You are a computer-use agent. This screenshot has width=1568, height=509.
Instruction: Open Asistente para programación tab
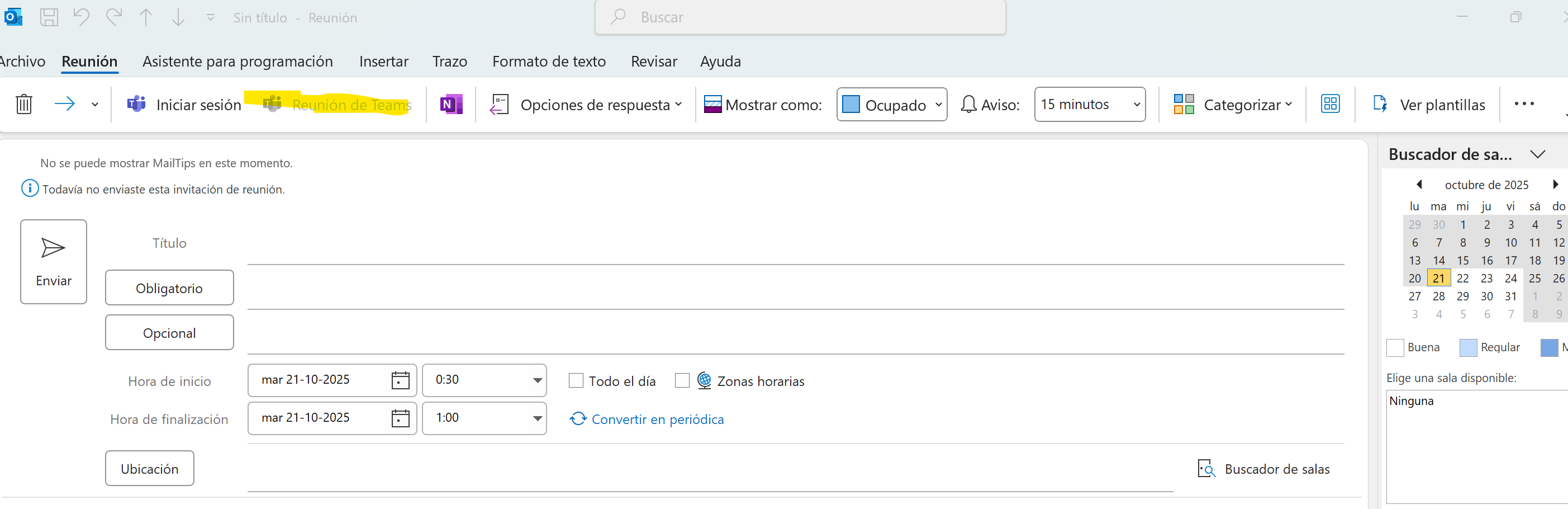237,61
